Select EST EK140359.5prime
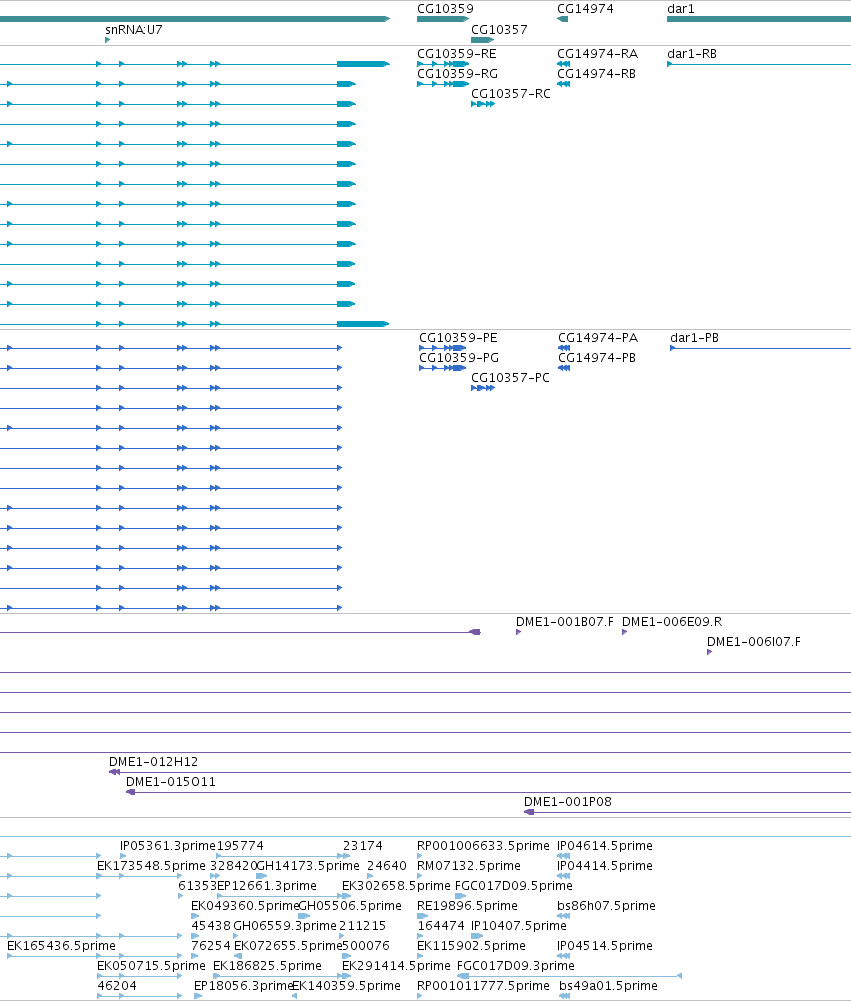Screen dimensions: 851x1001 pos(346,986)
